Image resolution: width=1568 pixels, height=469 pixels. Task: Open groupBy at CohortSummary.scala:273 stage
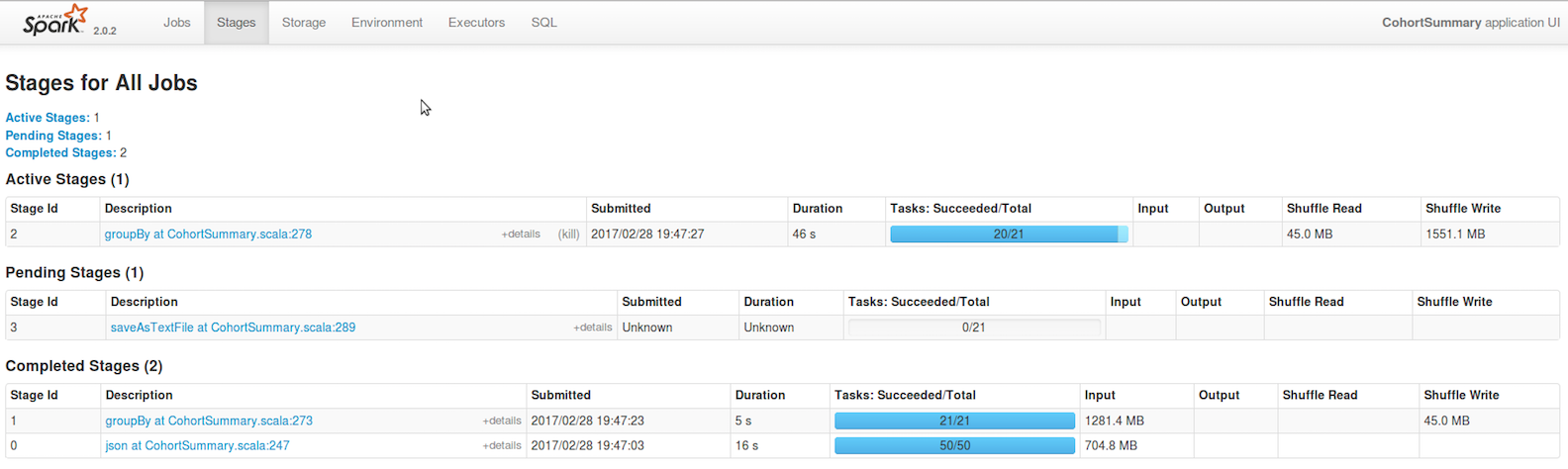[209, 421]
